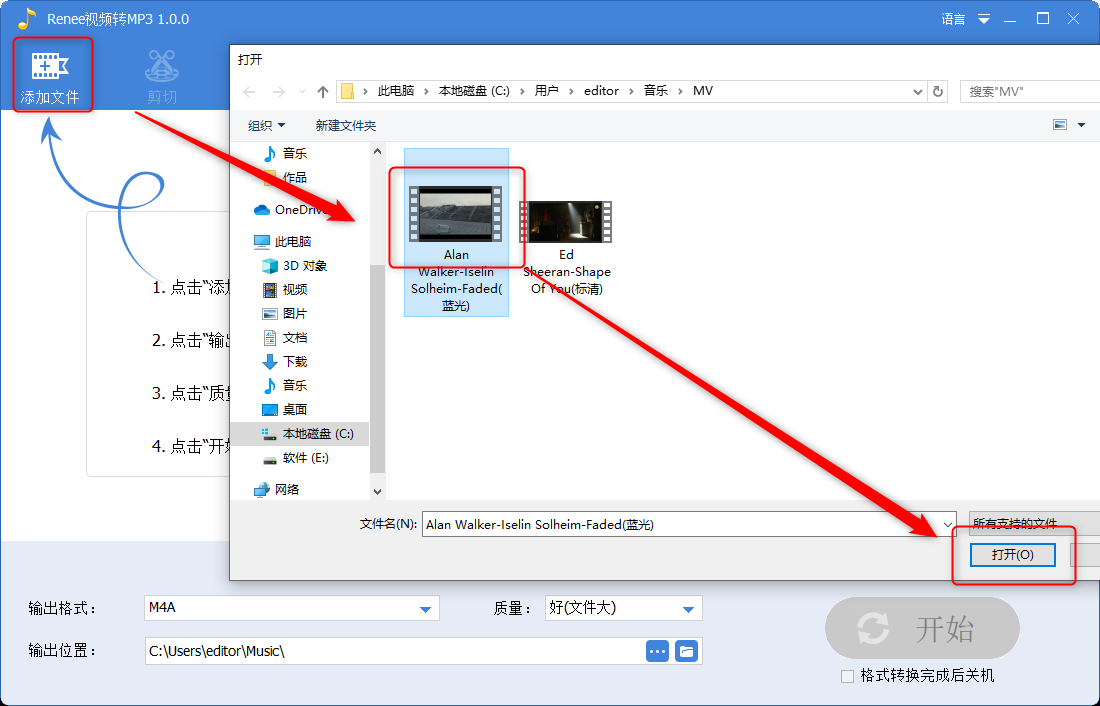Open 视频 (Videos) folder in tree
1100x706 pixels.
click(x=285, y=290)
